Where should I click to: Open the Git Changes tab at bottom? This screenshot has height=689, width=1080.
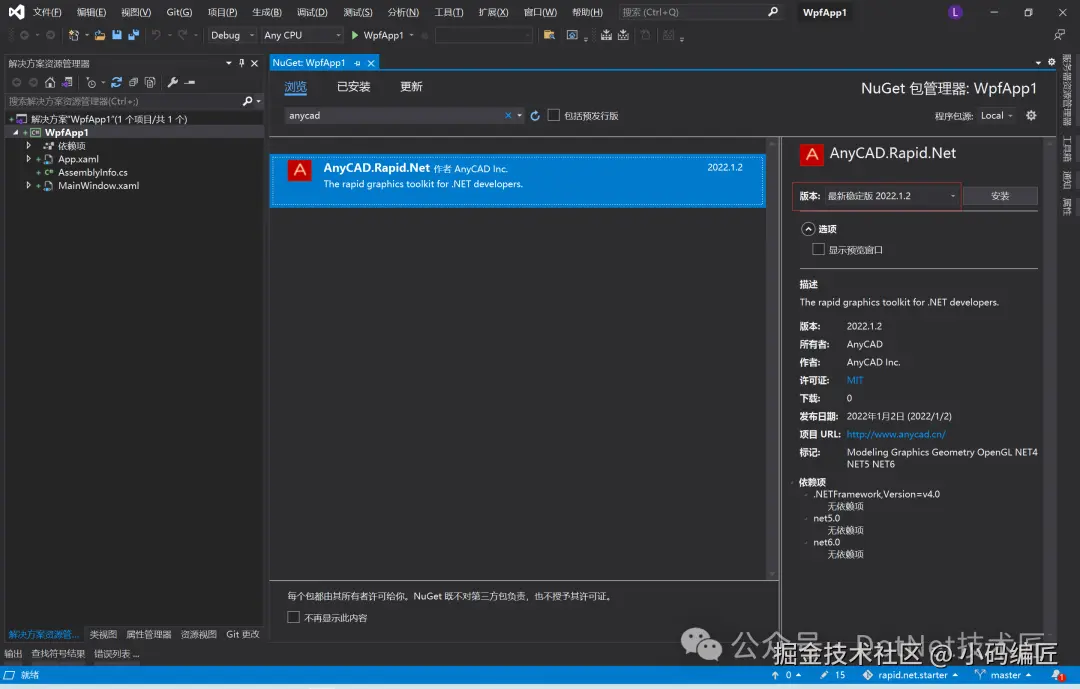tap(242, 635)
